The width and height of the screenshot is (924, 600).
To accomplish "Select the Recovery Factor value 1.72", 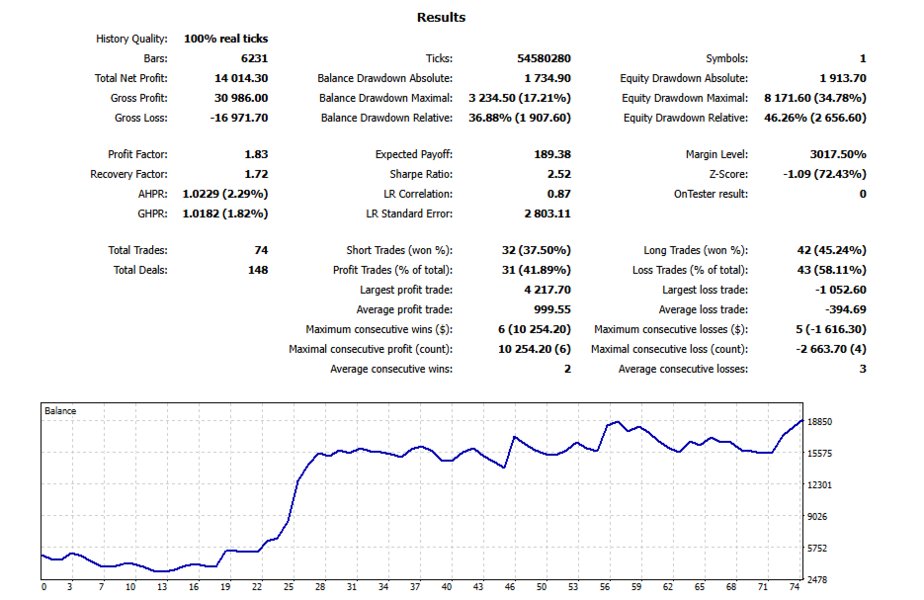I will 256,174.
